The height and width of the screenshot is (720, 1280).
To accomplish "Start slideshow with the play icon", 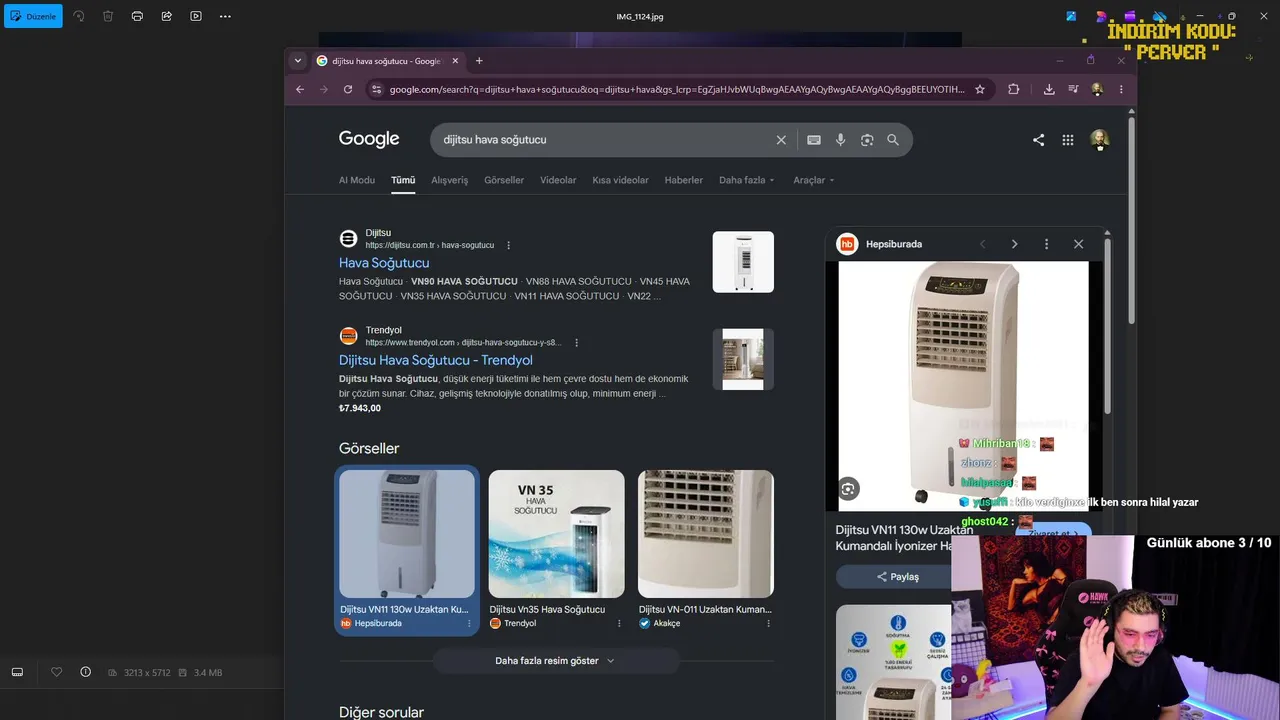I will (196, 16).
